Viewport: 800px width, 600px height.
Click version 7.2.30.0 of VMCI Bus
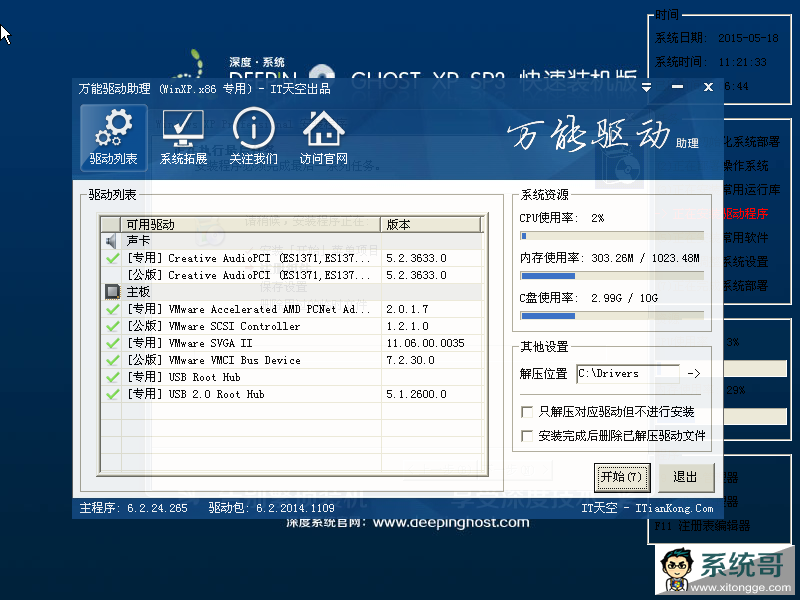pyautogui.click(x=410, y=360)
